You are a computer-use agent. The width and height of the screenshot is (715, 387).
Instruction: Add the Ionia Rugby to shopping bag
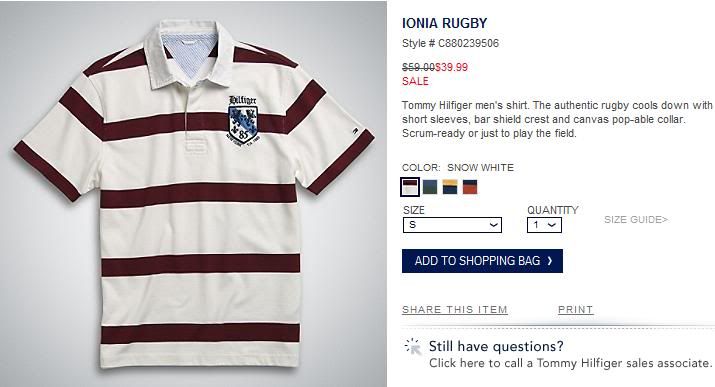click(x=482, y=261)
